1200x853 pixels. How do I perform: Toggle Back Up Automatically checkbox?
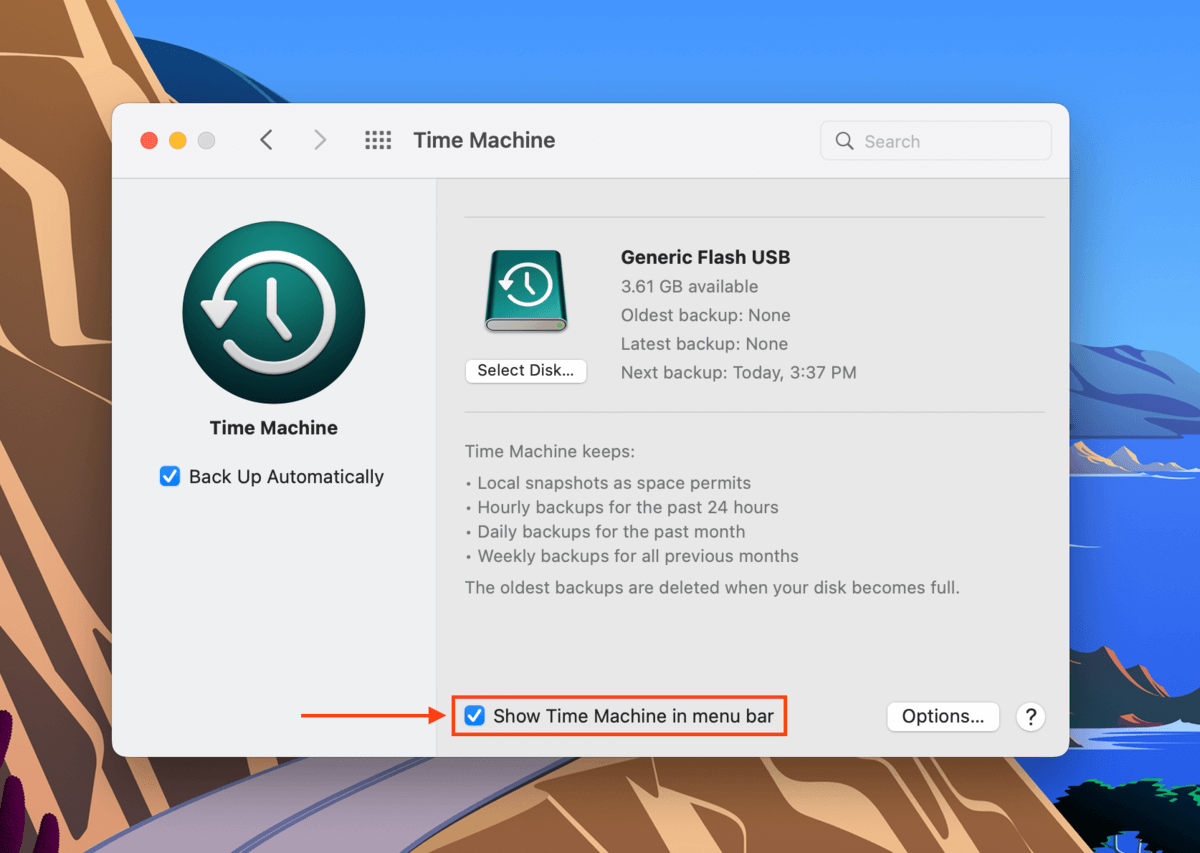pos(170,477)
